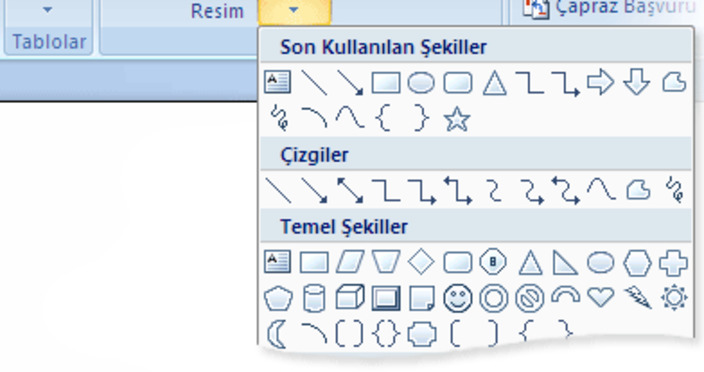Select the five-point star in recent shapes
The width and height of the screenshot is (704, 372).
point(457,120)
